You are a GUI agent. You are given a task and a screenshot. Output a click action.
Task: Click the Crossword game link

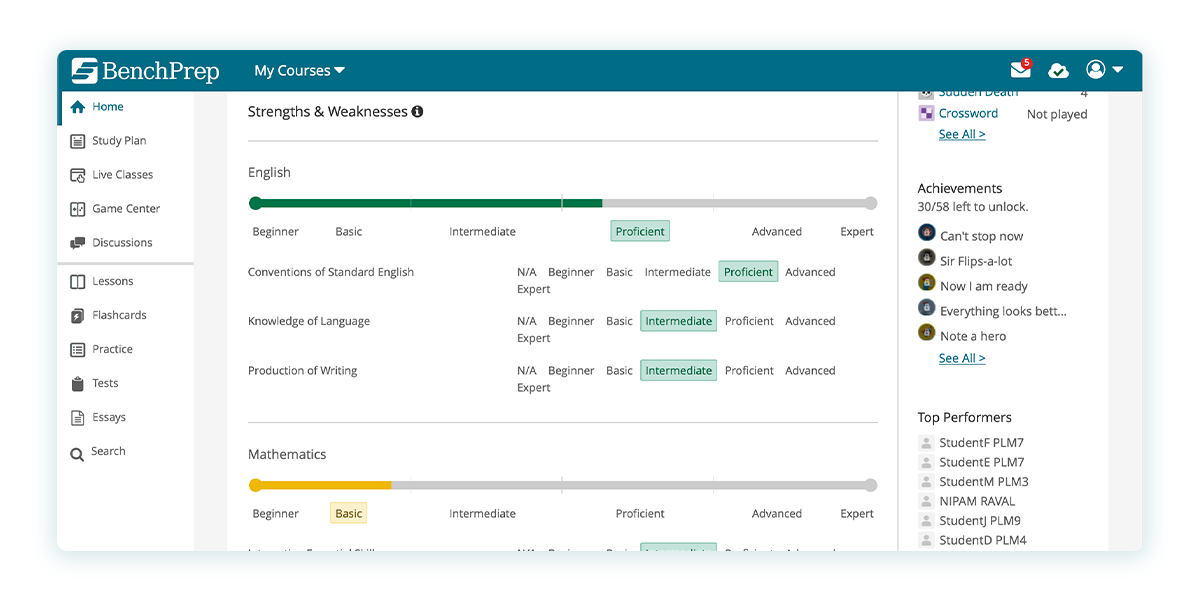click(x=968, y=113)
